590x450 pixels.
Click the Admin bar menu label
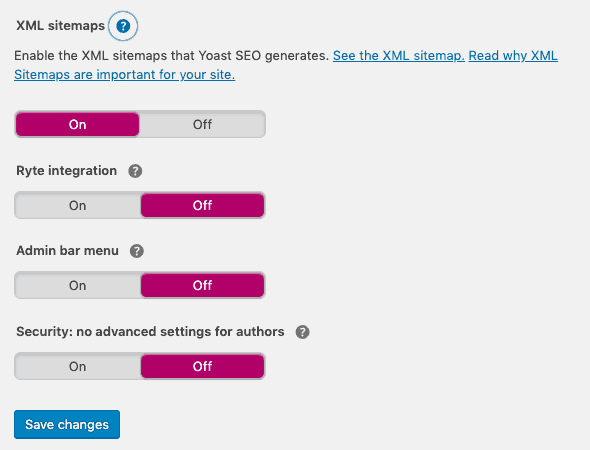point(67,251)
